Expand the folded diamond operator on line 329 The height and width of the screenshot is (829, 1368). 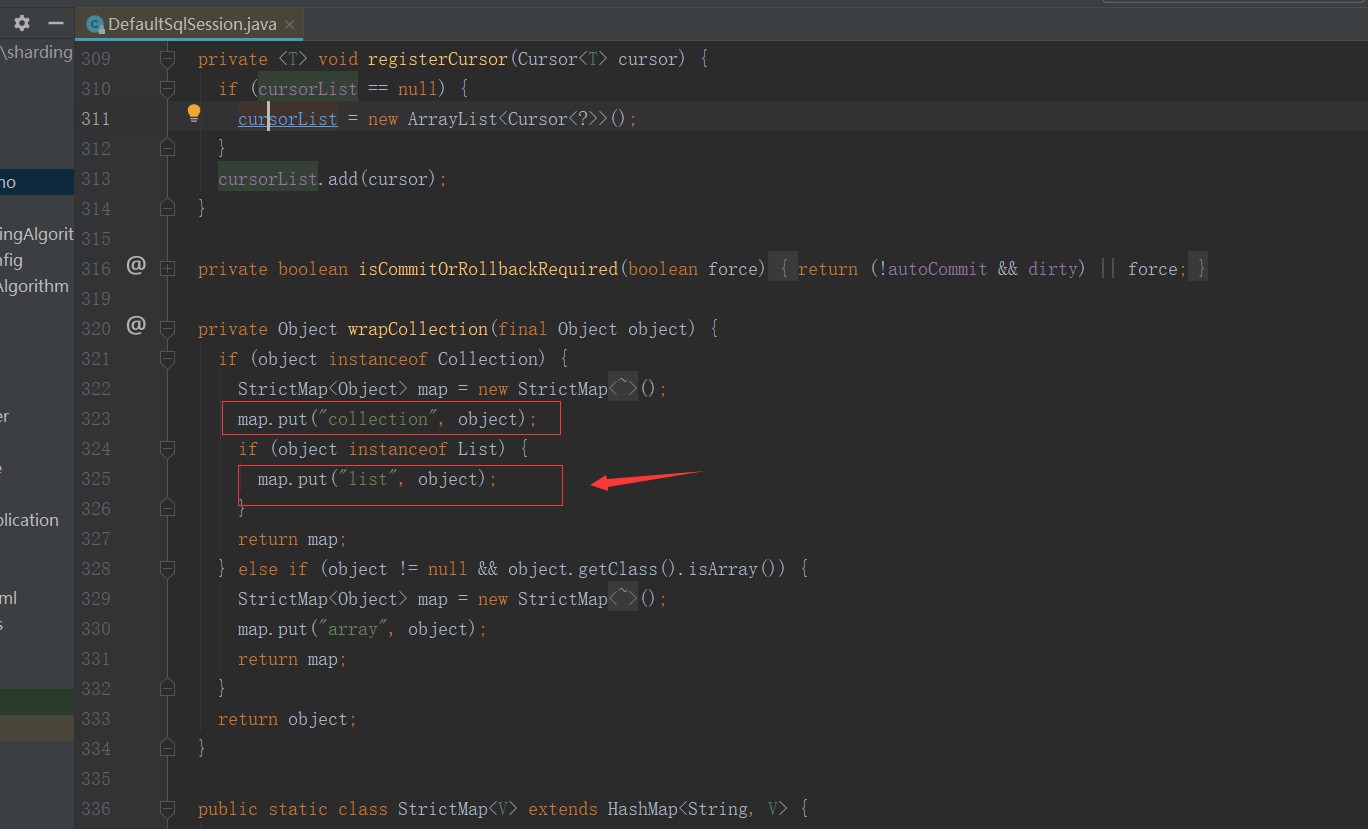tap(622, 599)
